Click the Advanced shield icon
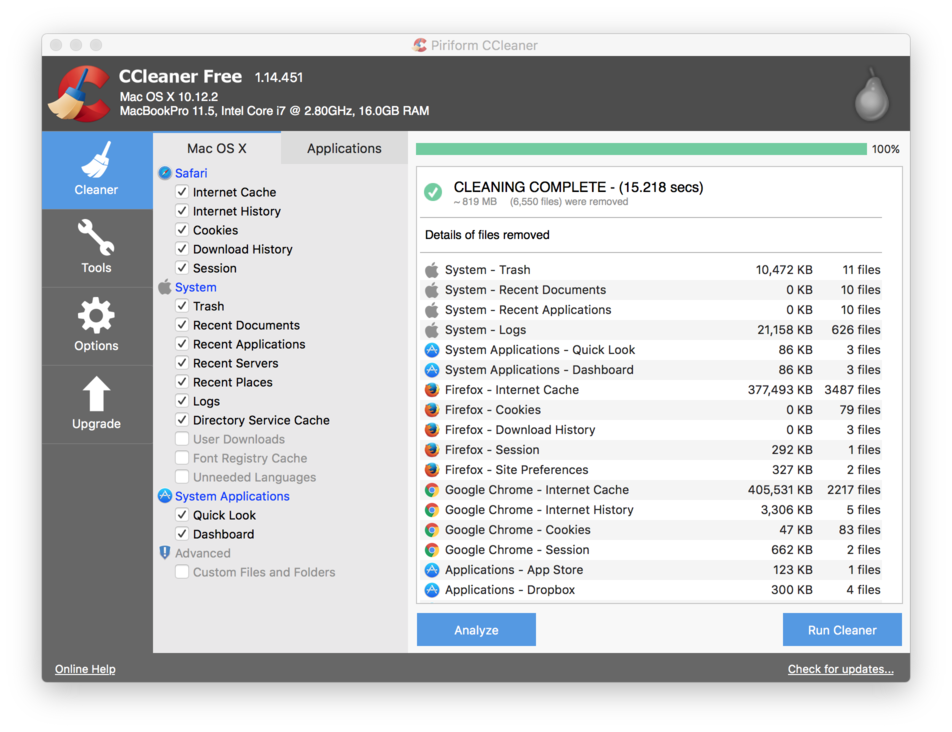Screen dimensions: 952x732 click(165, 552)
